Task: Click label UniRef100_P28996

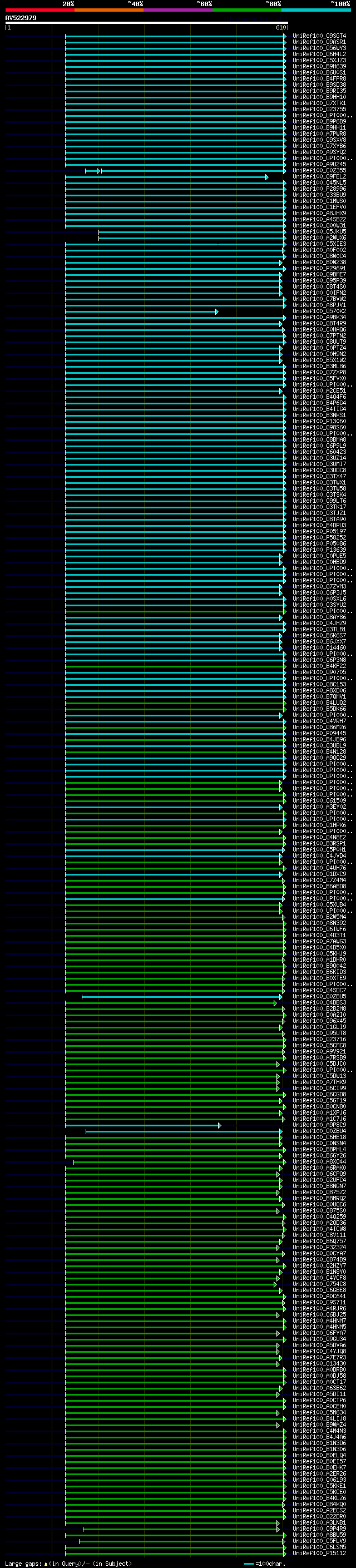Action: (319, 189)
